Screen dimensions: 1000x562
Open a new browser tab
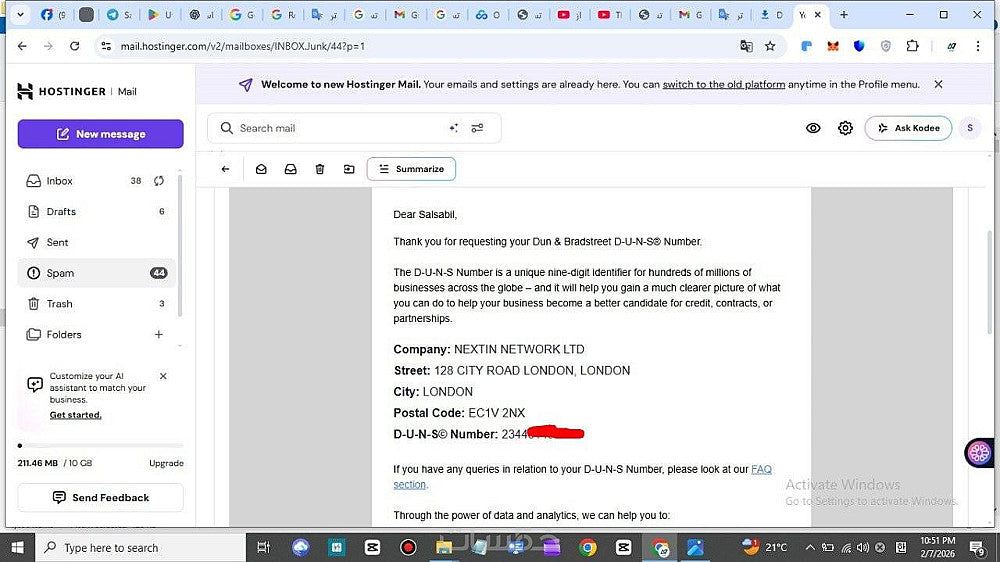(x=844, y=15)
